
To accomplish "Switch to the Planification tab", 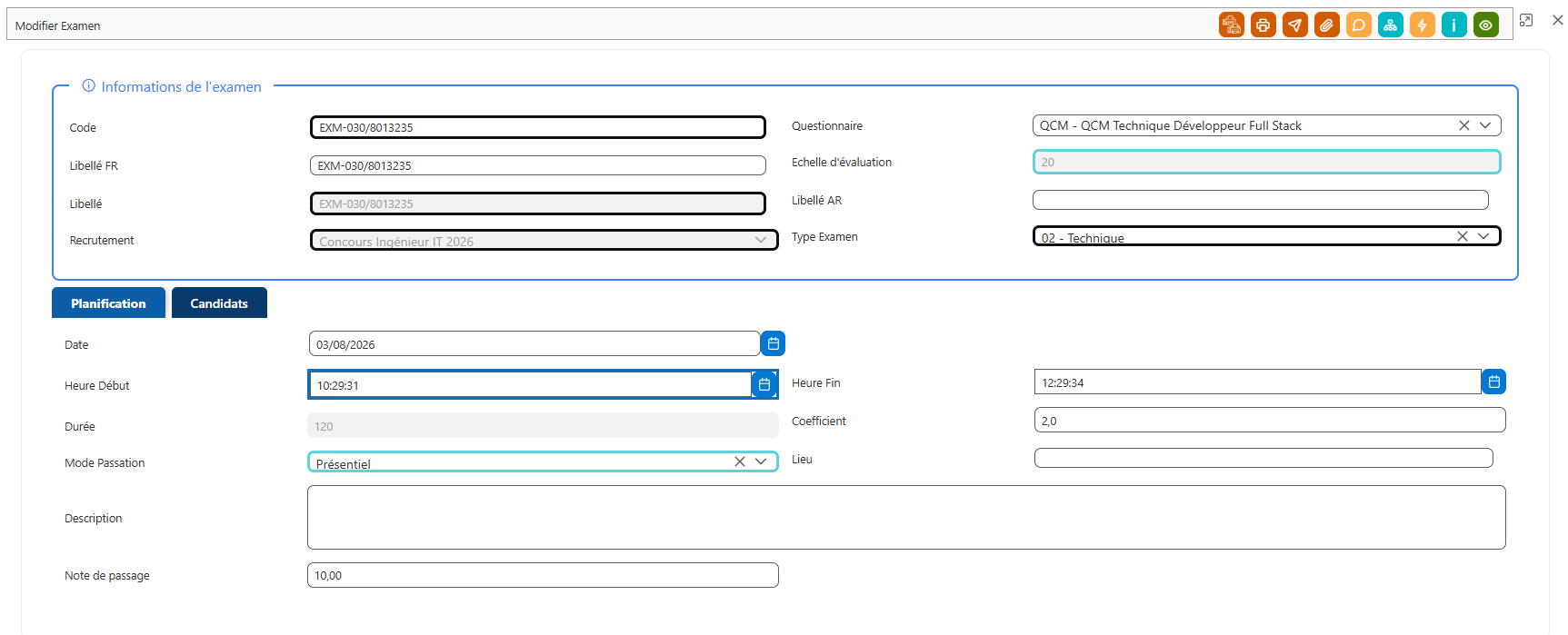I will [108, 303].
